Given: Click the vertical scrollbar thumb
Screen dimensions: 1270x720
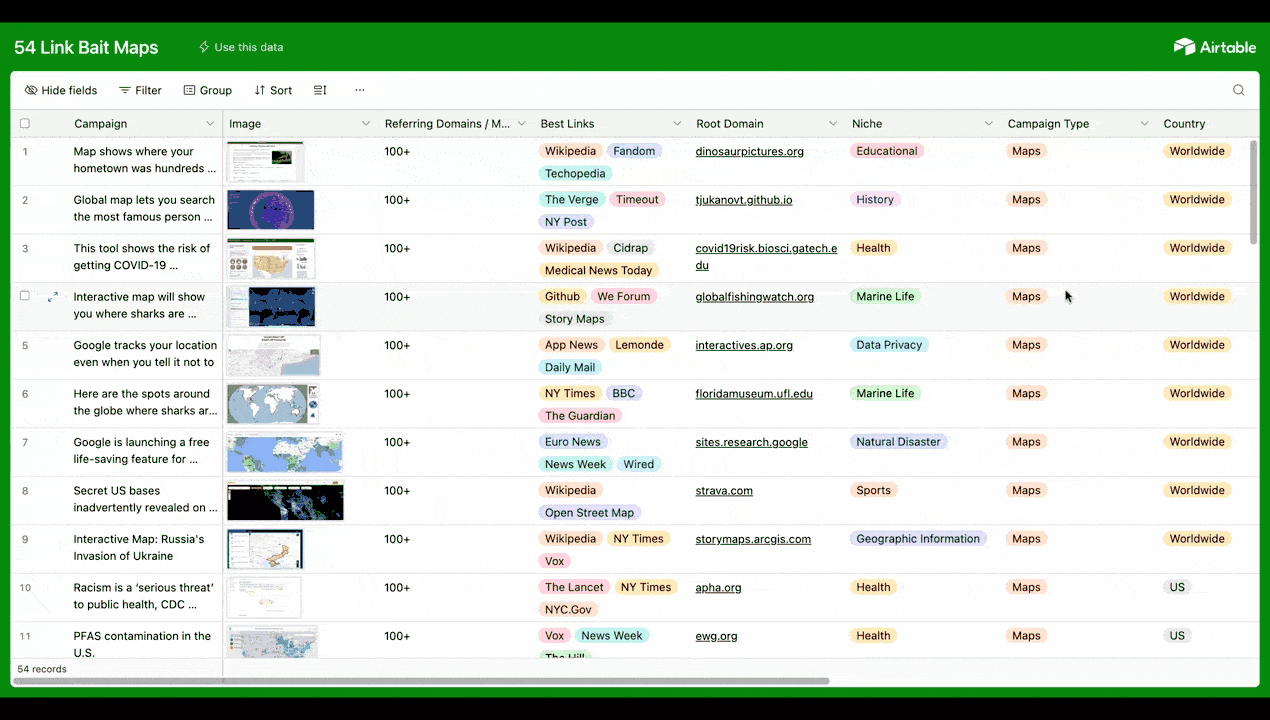Looking at the screenshot, I should pyautogui.click(x=1254, y=192).
